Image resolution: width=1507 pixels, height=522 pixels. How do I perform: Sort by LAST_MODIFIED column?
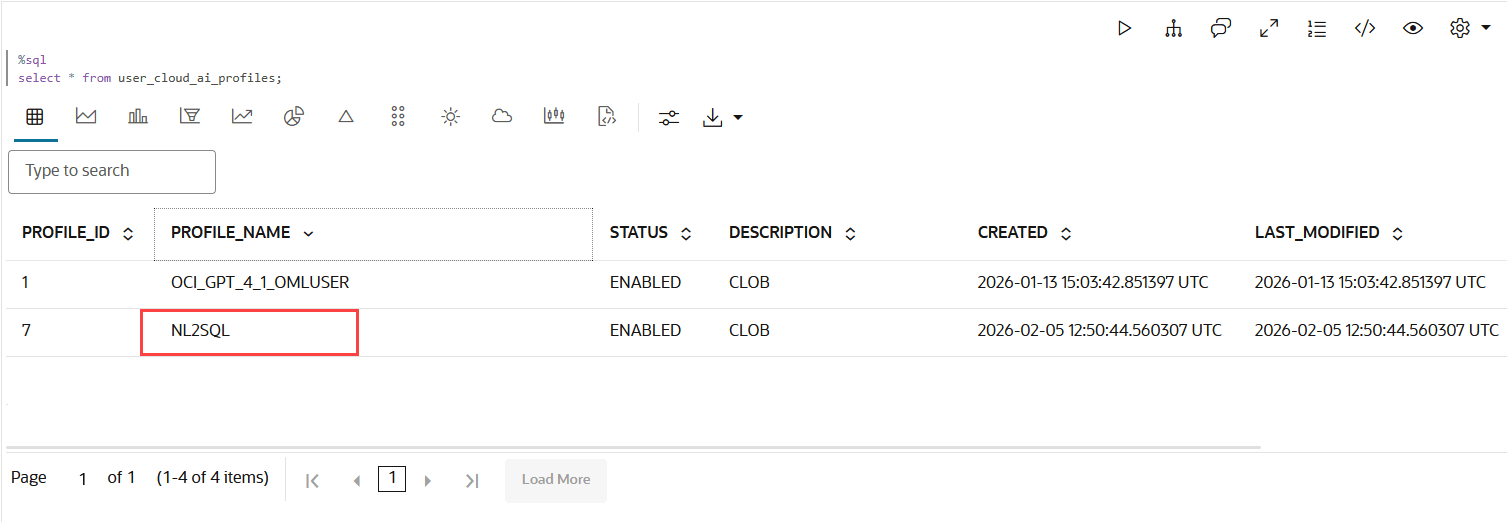coord(1398,233)
